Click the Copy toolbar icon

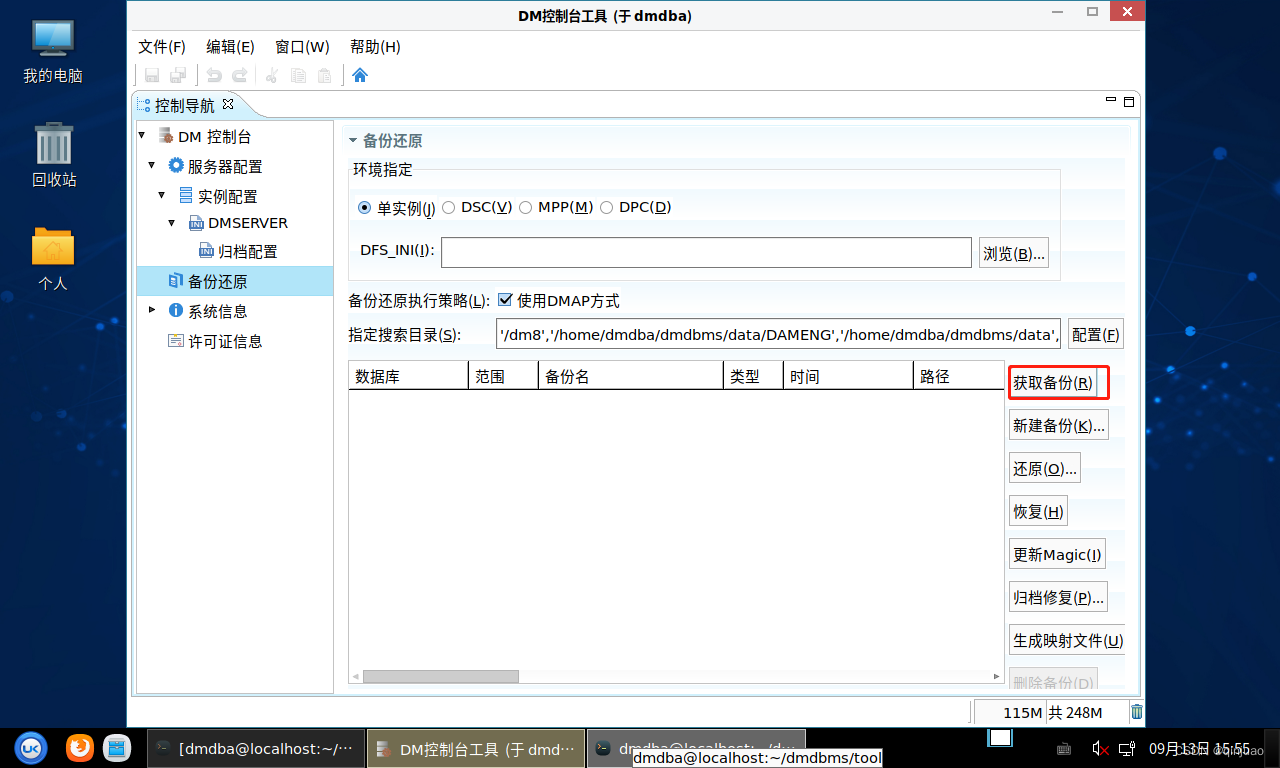click(298, 75)
